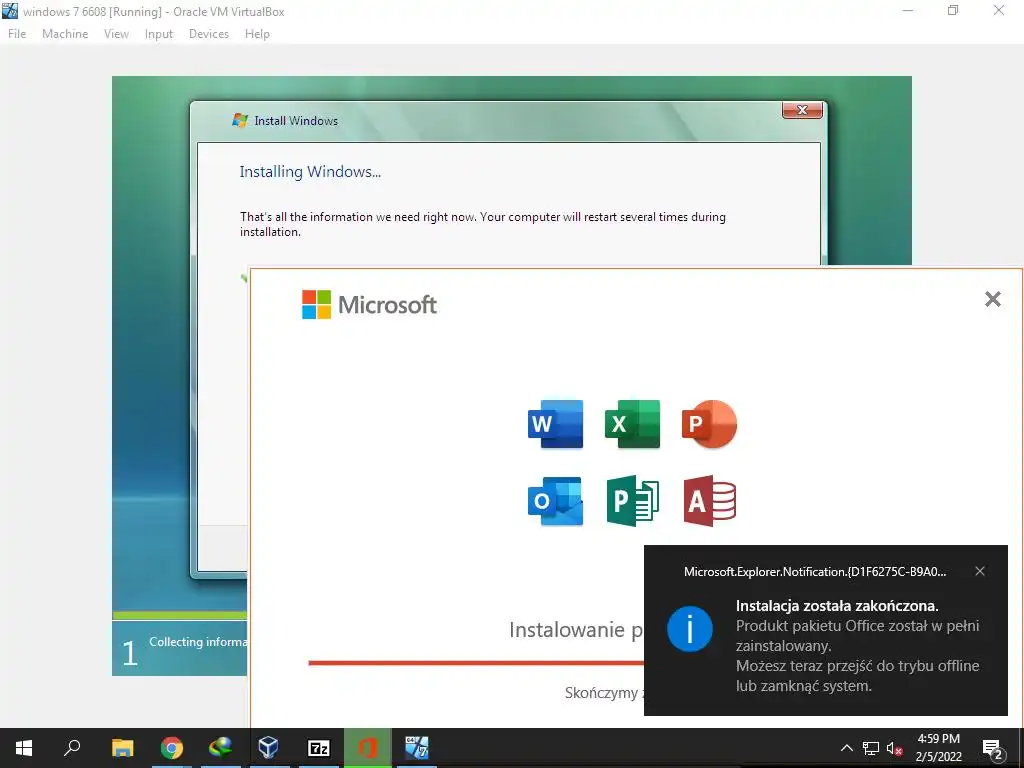Screen dimensions: 1024x768
Task: Open the VirtualBox File menu
Action: [x=17, y=34]
